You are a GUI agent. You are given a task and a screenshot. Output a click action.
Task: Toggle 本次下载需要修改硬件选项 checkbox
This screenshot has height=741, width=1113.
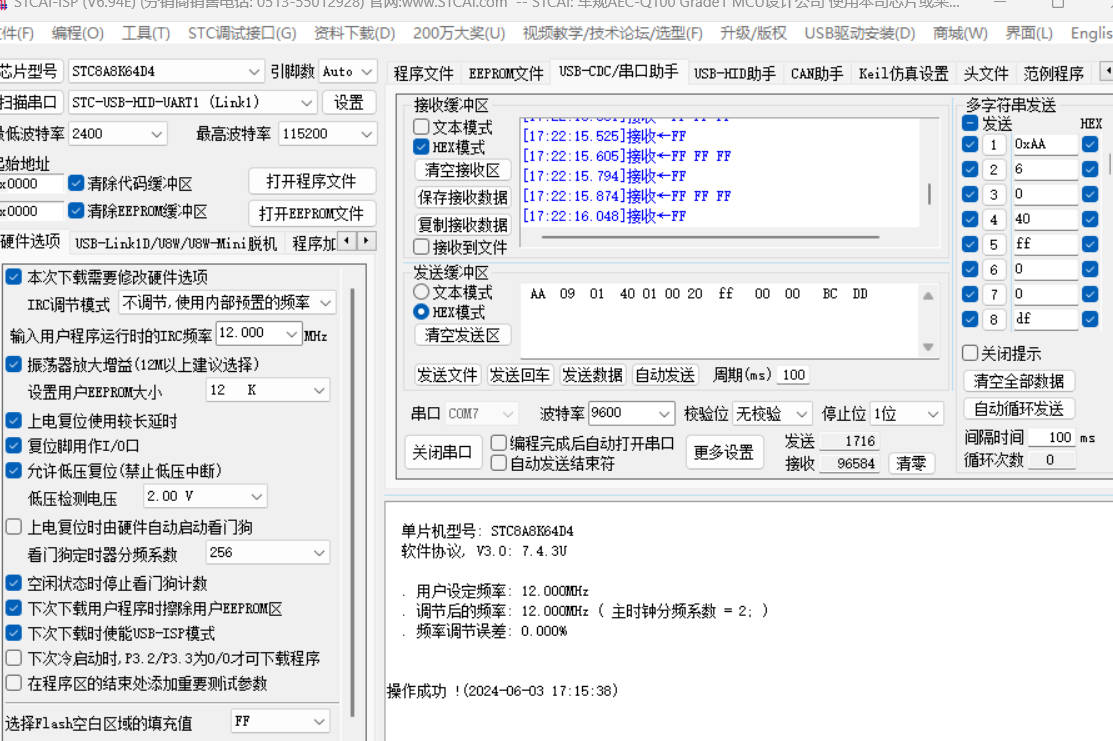(13, 276)
